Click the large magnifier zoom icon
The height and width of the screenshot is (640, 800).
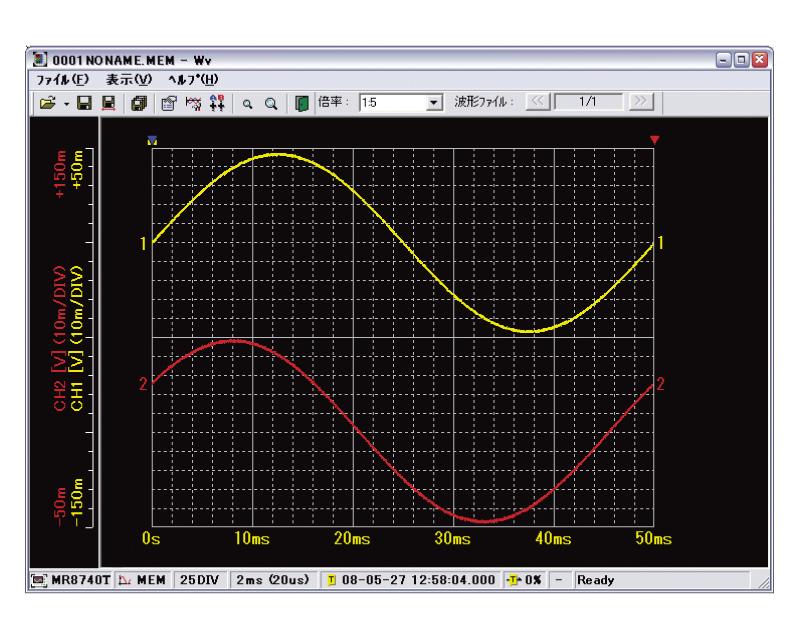270,102
